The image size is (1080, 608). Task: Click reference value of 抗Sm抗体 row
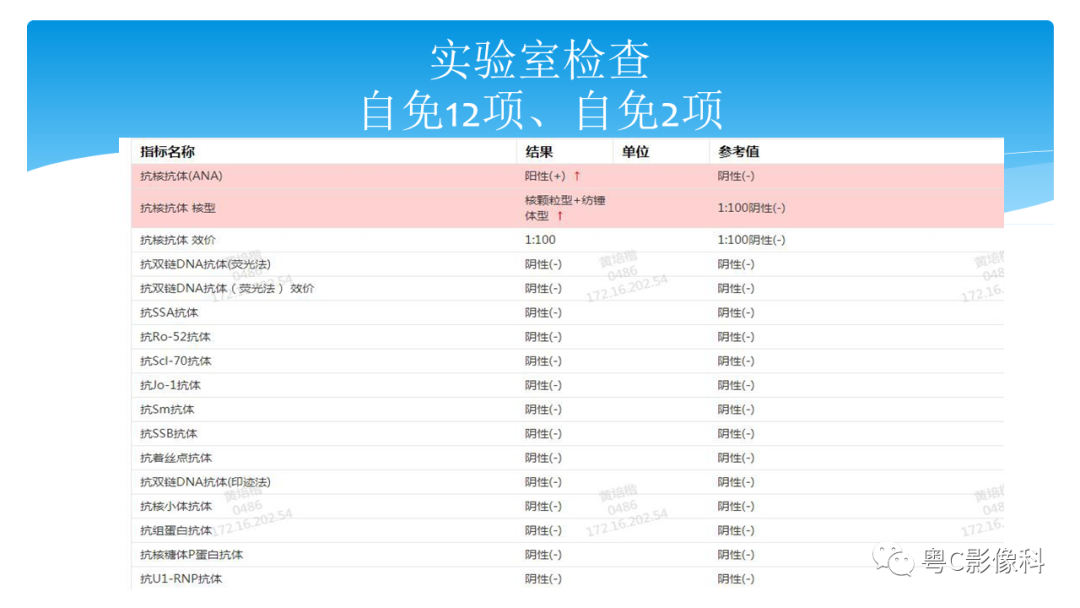point(736,410)
